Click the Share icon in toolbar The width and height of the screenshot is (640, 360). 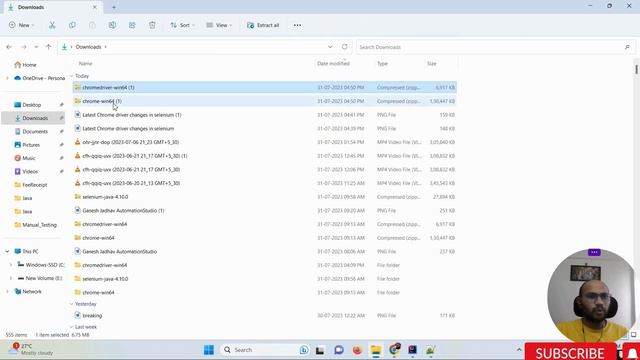pos(132,25)
